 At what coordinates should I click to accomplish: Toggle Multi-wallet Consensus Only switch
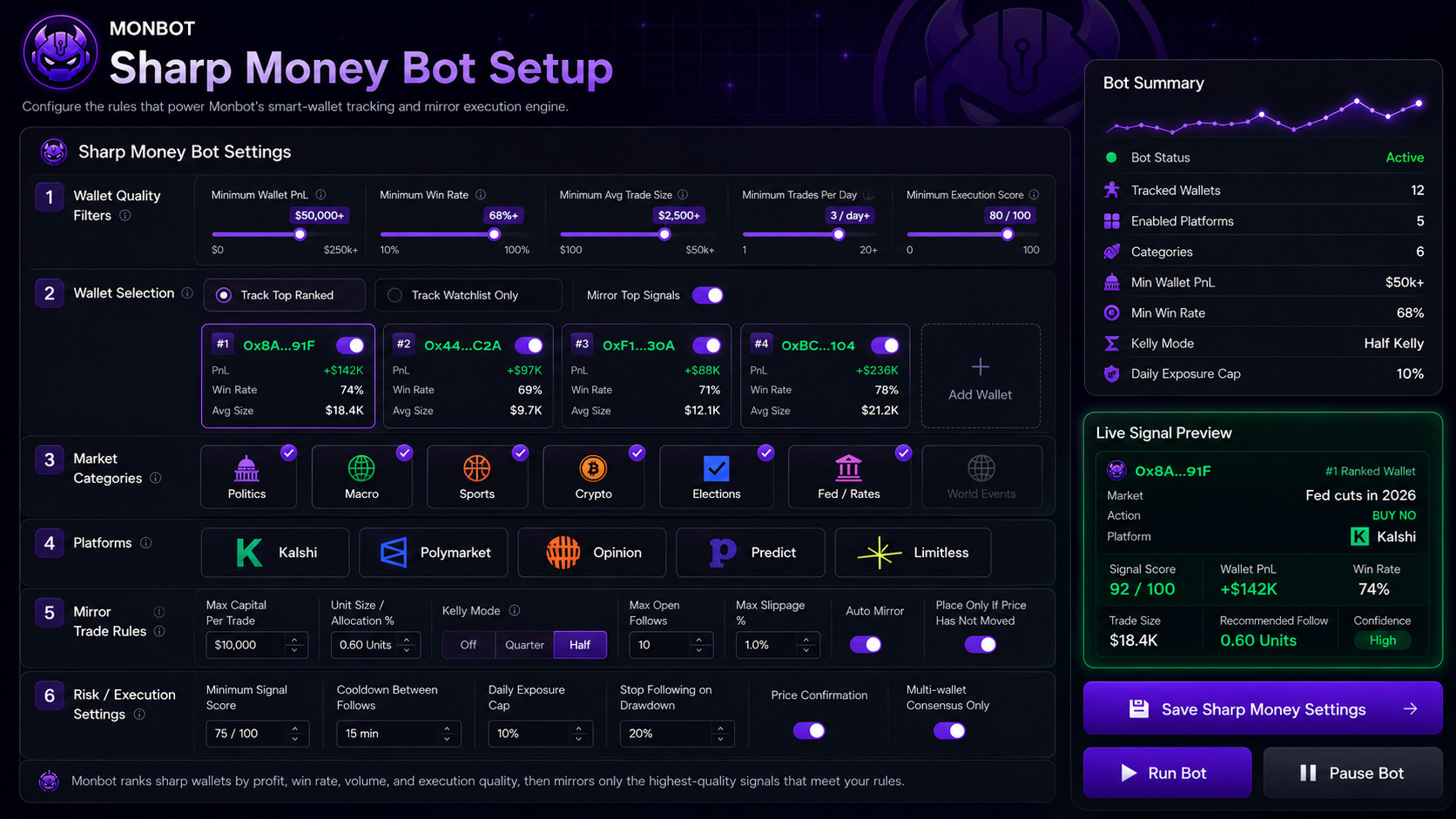pyautogui.click(x=949, y=731)
